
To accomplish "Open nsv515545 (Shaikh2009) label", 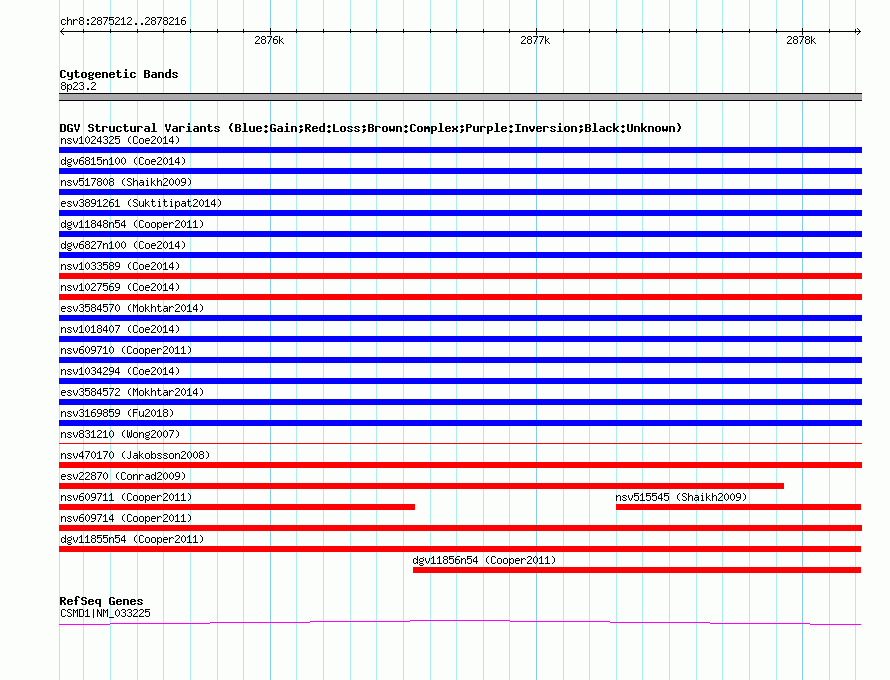I will pyautogui.click(x=681, y=497).
